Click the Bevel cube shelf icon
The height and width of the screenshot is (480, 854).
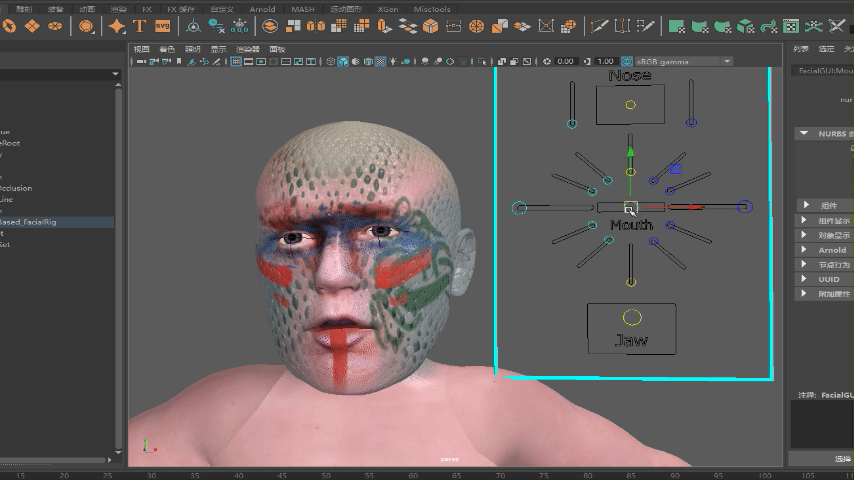(430, 26)
